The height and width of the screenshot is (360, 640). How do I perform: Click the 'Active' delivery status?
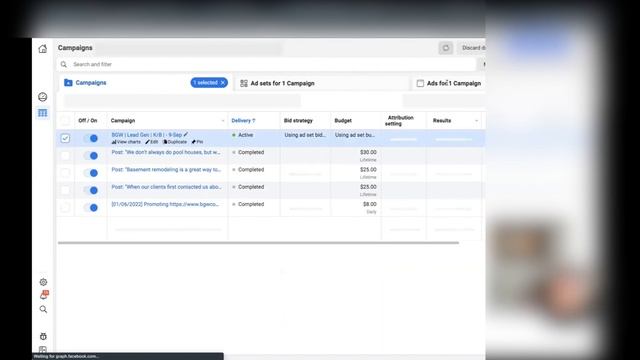tap(246, 135)
